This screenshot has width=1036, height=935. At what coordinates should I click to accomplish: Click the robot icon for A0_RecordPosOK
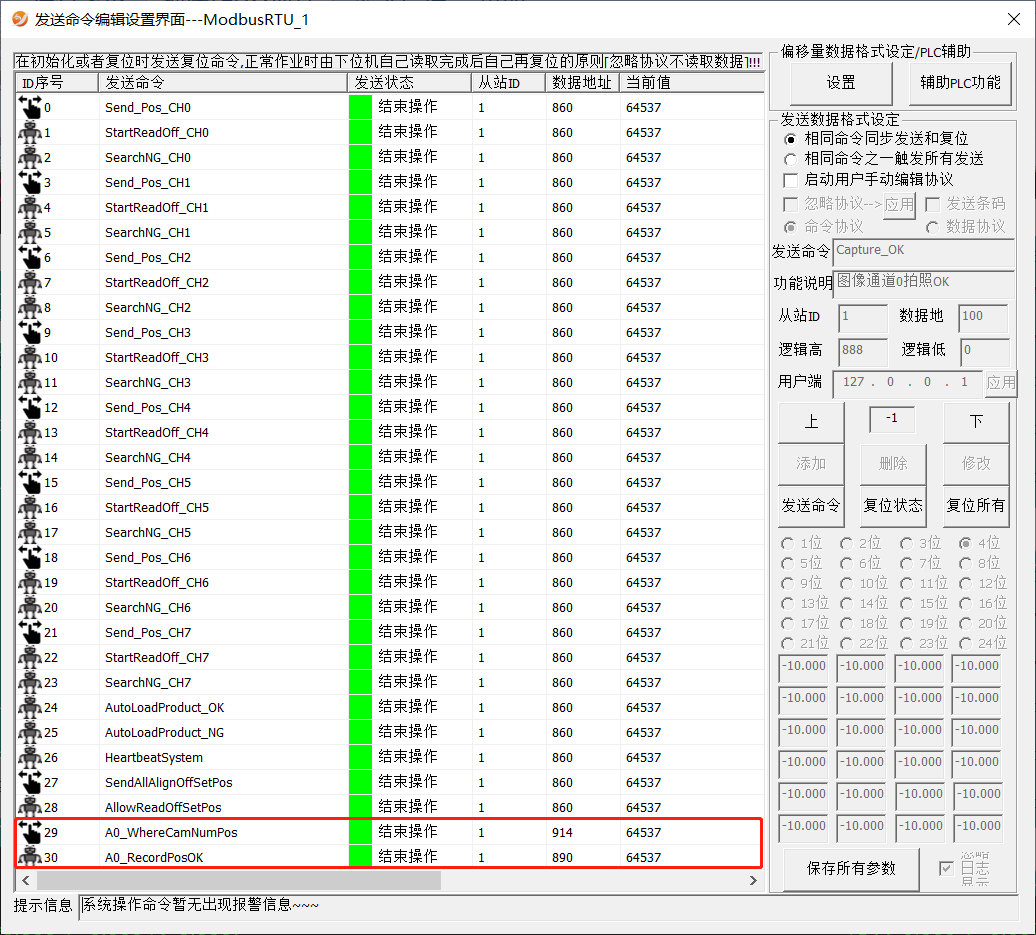(30, 857)
